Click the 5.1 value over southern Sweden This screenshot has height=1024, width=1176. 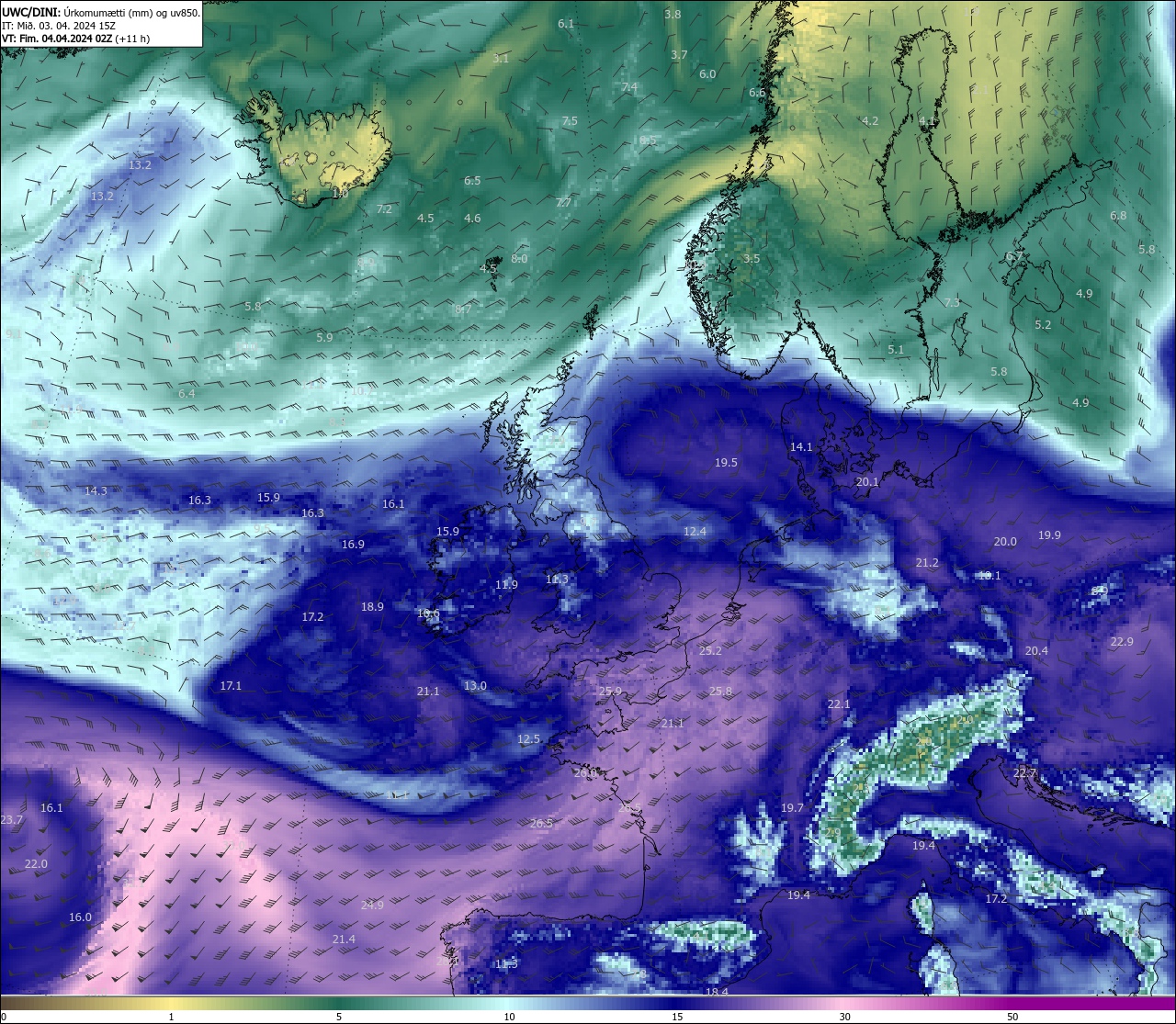896,349
